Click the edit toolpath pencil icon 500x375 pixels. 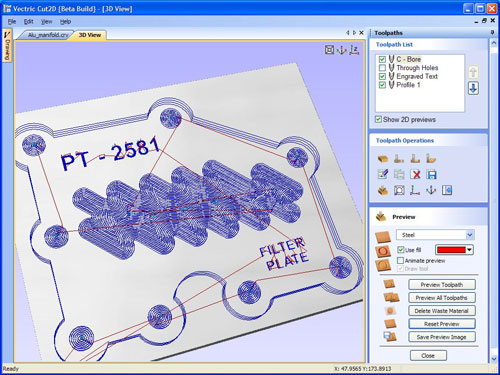coord(383,174)
